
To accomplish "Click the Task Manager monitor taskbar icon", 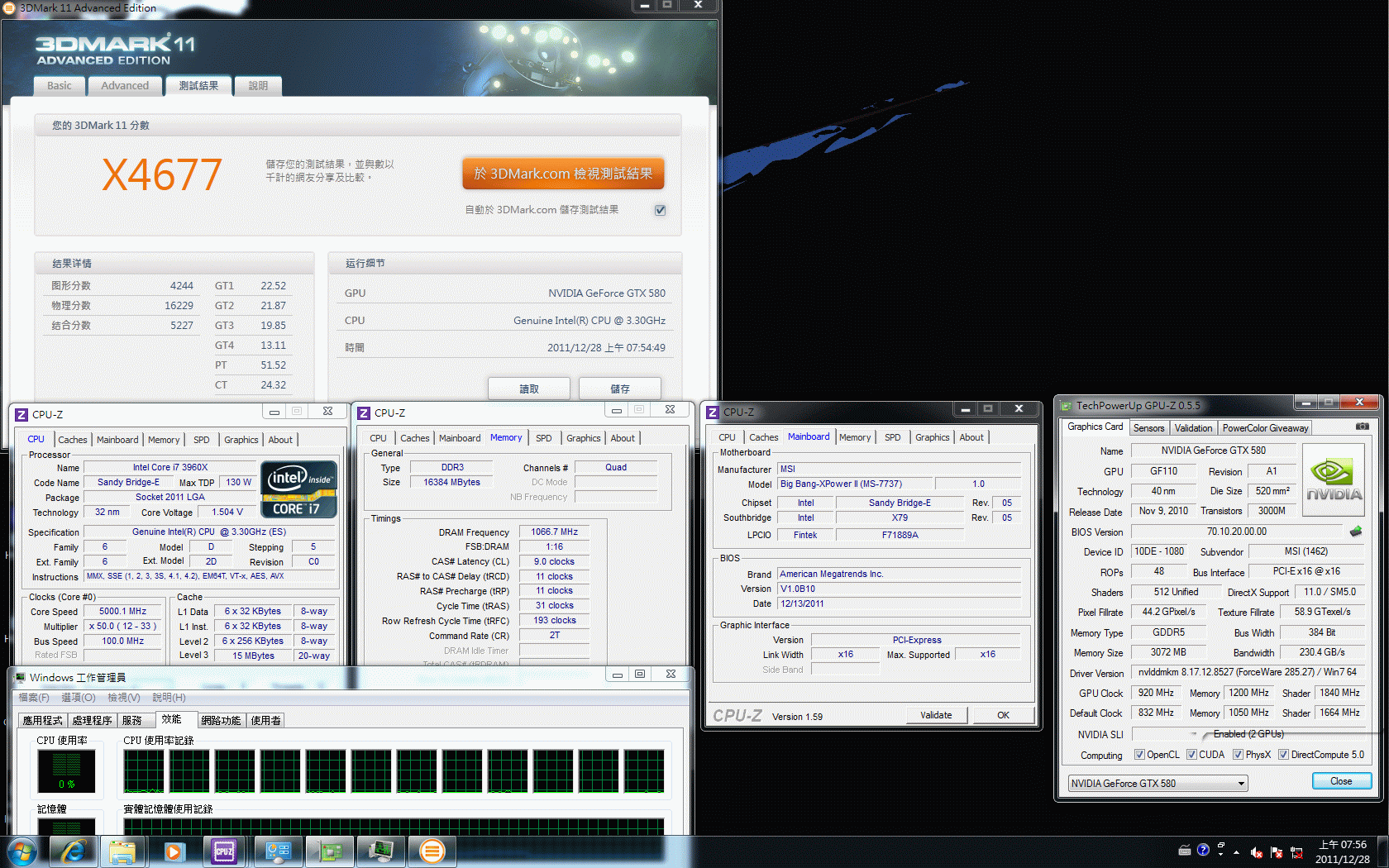I will (380, 851).
